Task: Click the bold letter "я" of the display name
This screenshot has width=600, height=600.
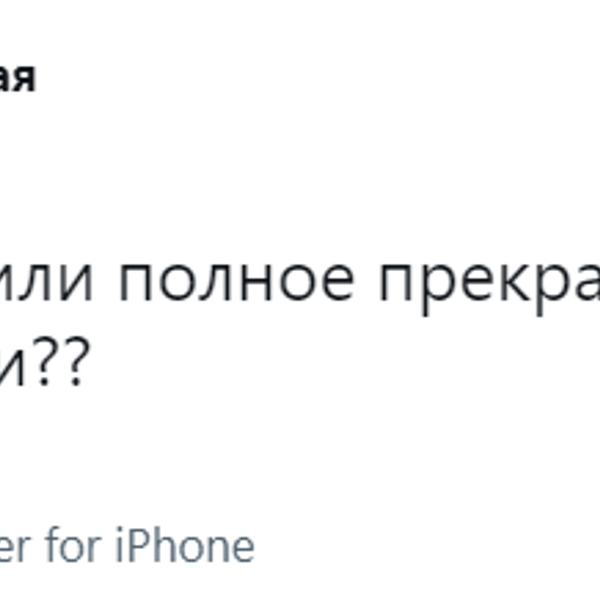Action: (23, 78)
